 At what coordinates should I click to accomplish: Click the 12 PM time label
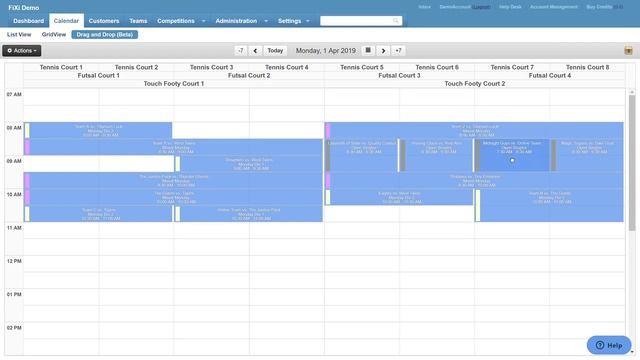pyautogui.click(x=14, y=261)
